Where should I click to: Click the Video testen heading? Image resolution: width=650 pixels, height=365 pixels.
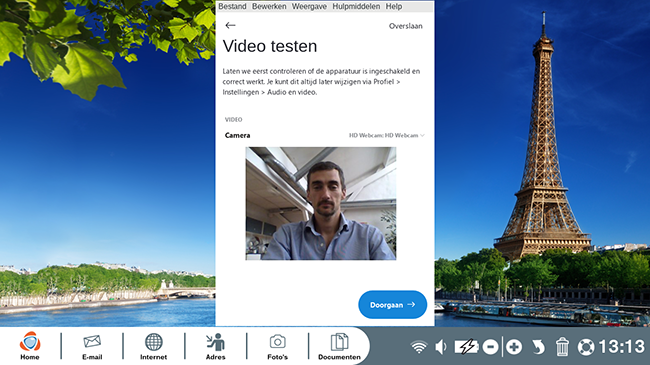270,46
